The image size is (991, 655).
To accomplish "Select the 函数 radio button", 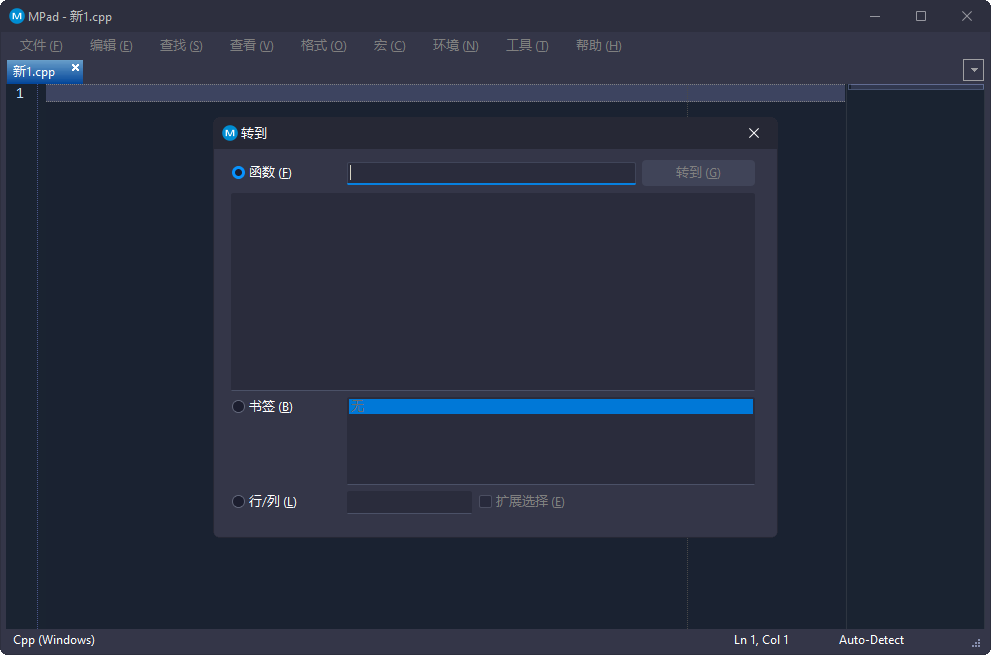I will coord(238,172).
